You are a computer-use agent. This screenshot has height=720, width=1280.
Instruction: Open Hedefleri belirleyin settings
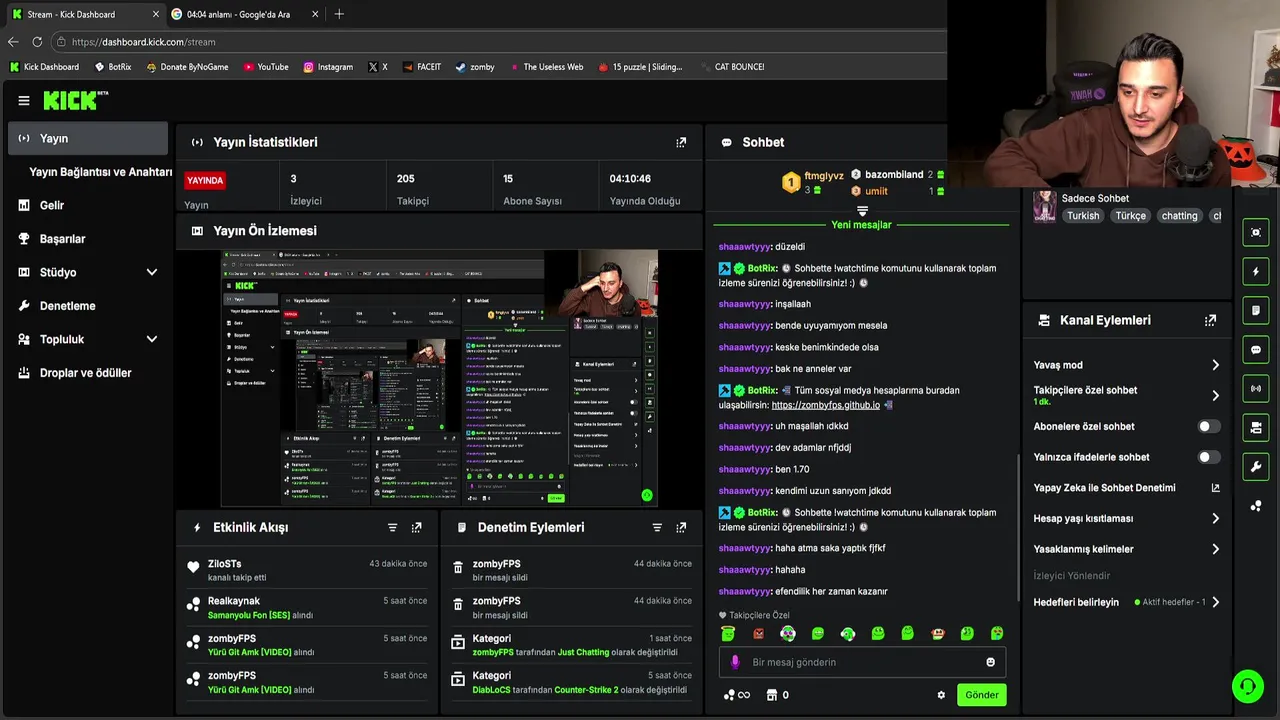1126,602
